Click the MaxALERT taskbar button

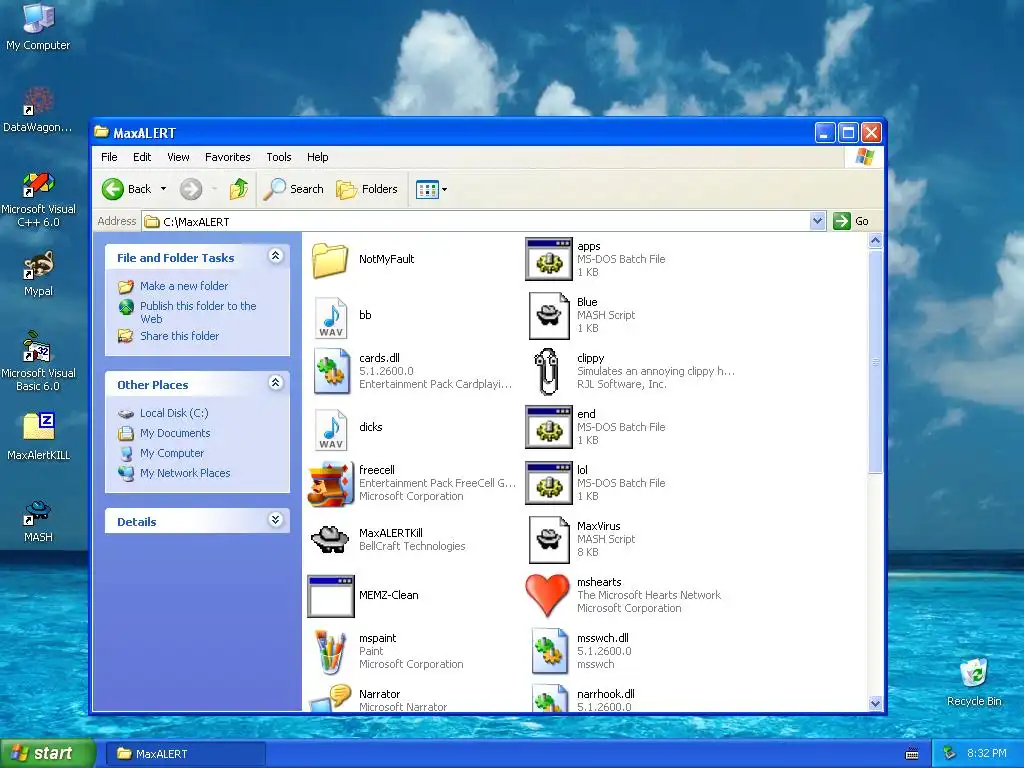click(x=186, y=754)
